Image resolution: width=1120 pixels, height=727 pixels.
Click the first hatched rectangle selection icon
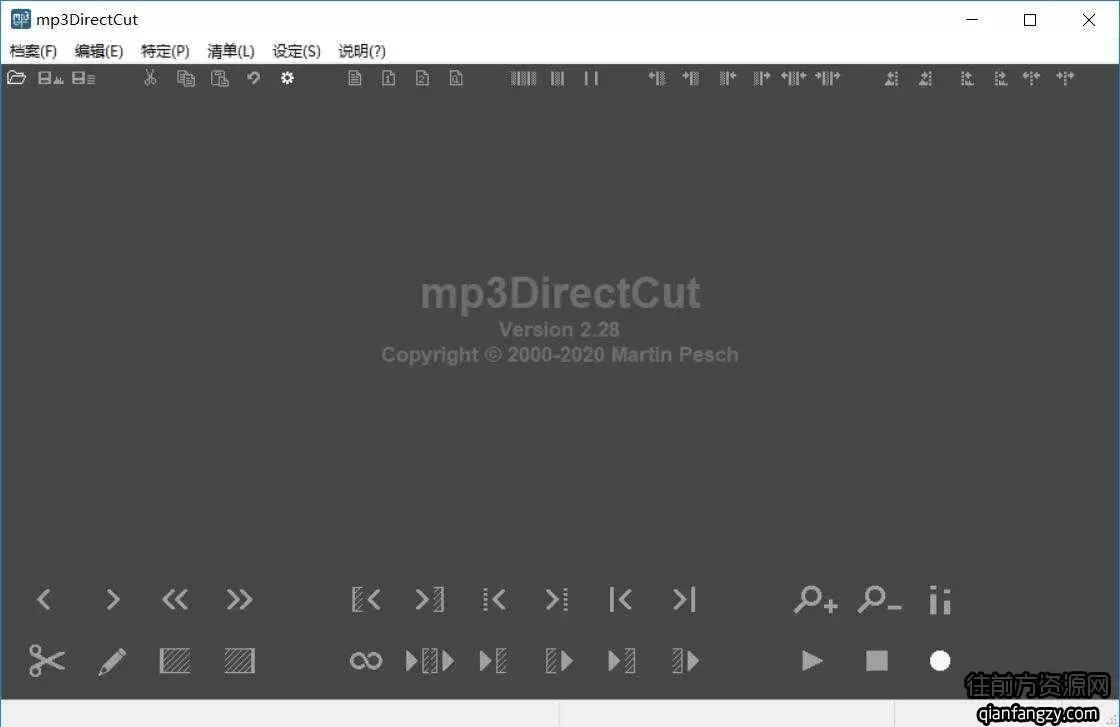[175, 661]
